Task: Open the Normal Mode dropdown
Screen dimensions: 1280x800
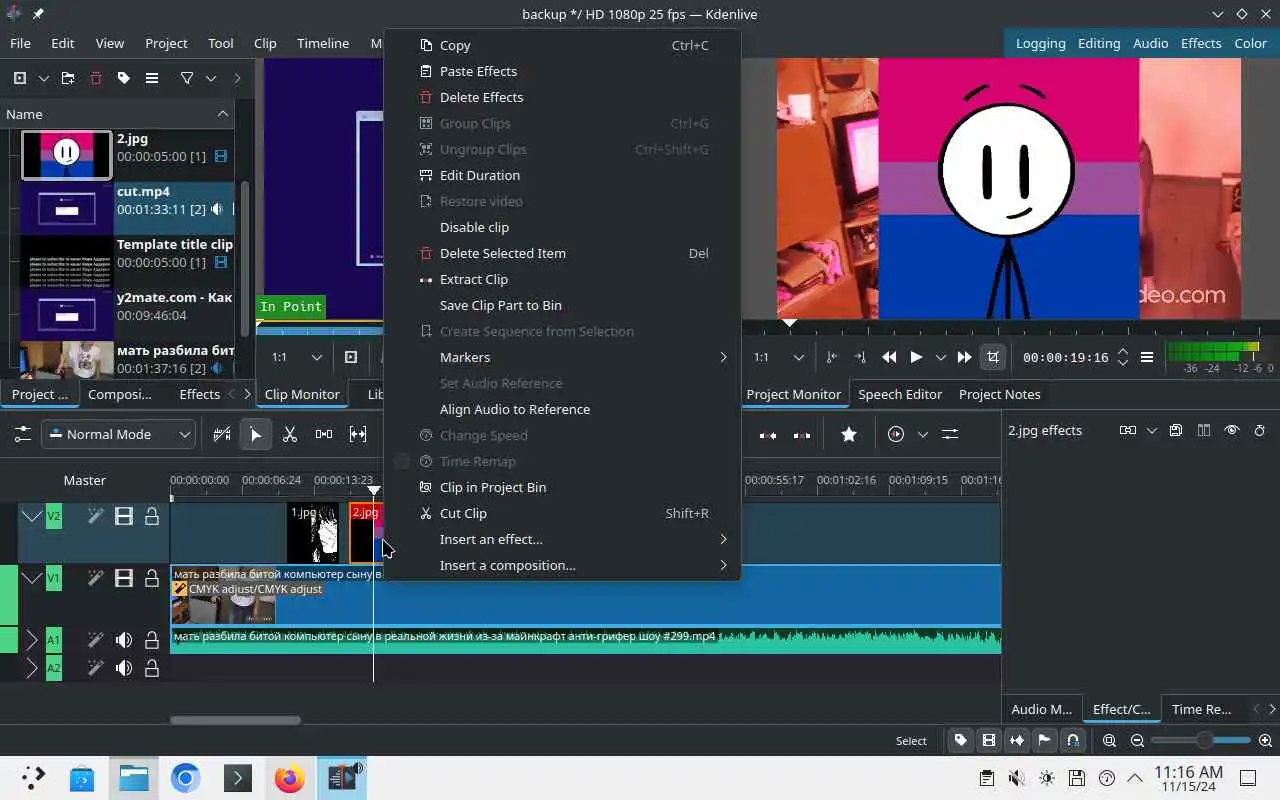Action: (118, 434)
